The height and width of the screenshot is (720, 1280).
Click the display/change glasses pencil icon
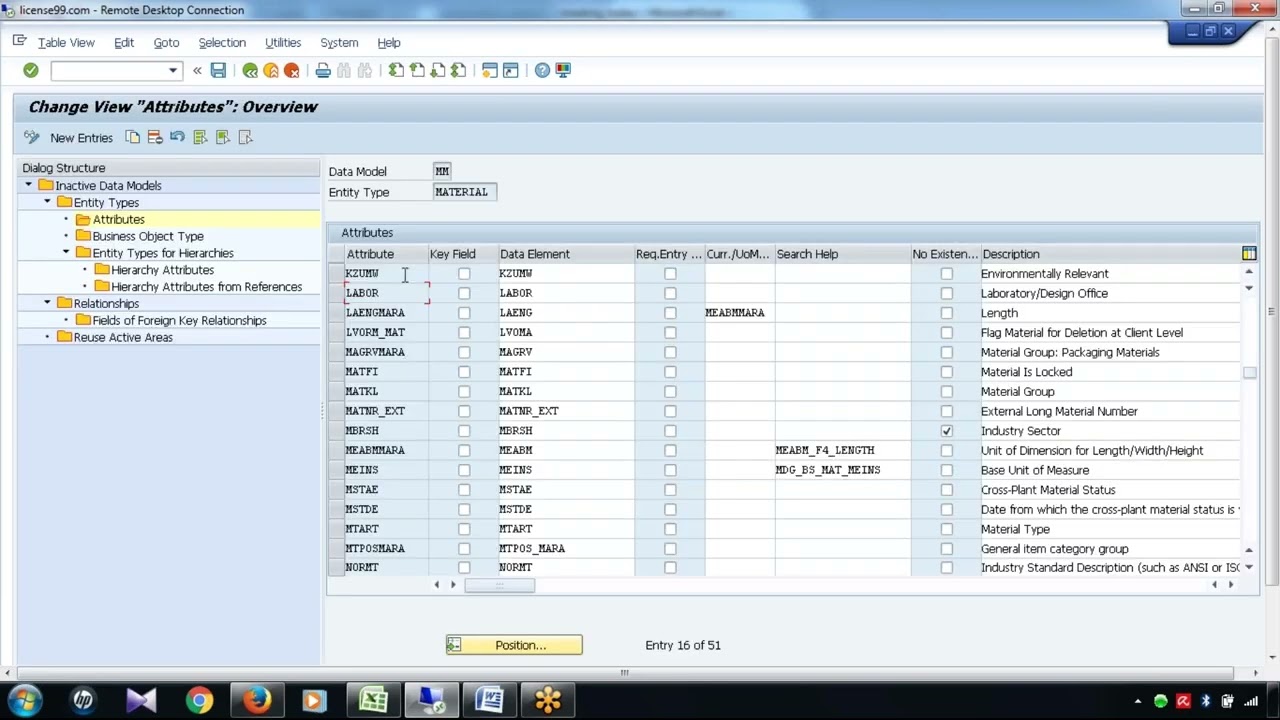click(x=31, y=137)
